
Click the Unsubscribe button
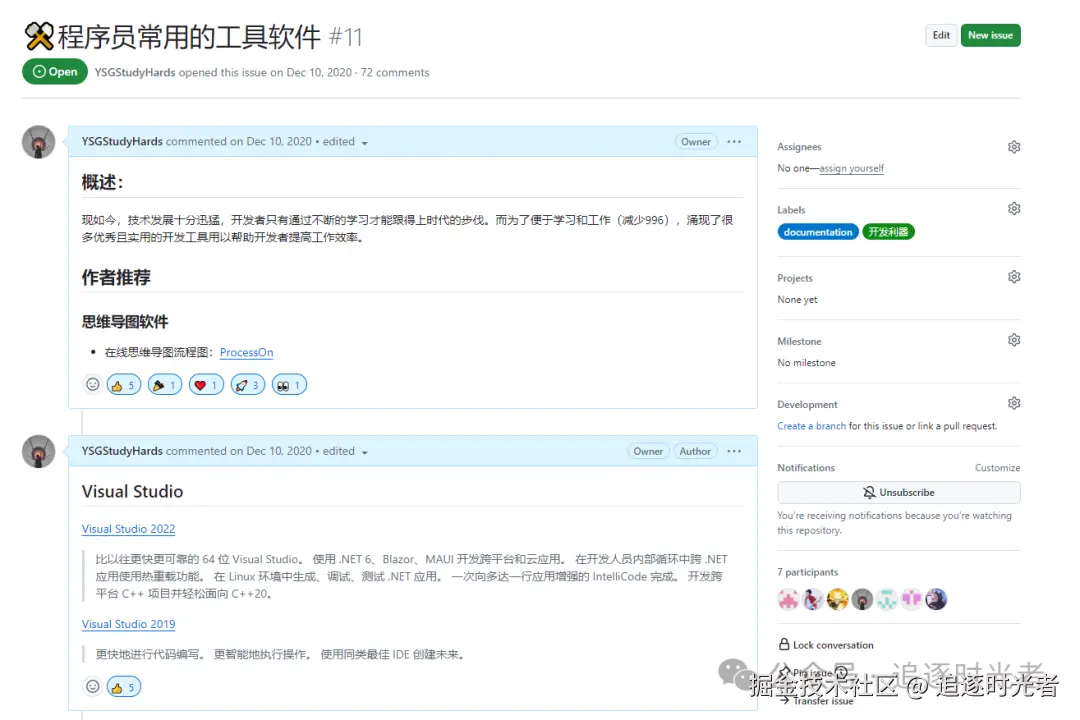pyautogui.click(x=897, y=492)
